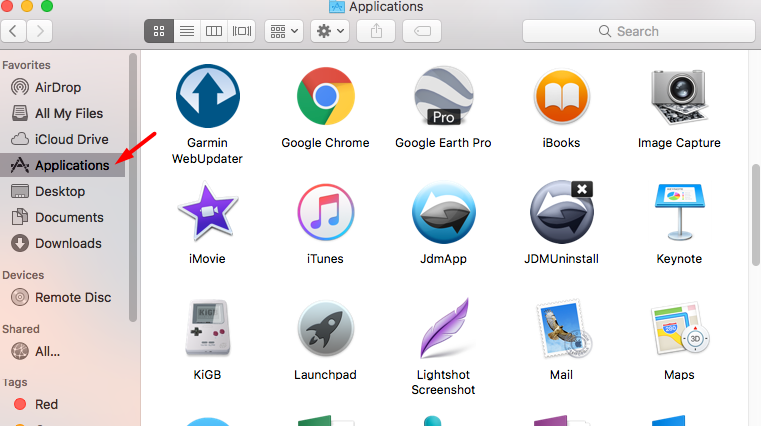
Task: Open the item arrangement dropdown
Action: (x=284, y=32)
